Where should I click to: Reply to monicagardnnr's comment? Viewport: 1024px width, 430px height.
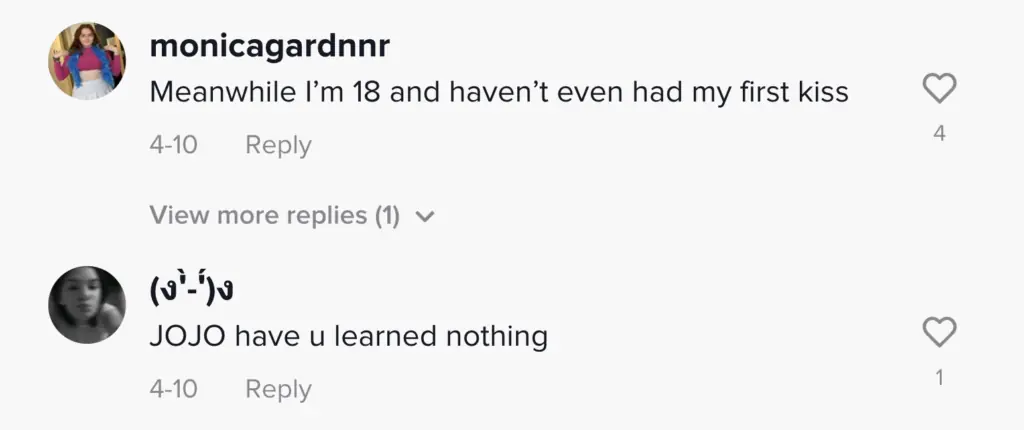click(278, 145)
